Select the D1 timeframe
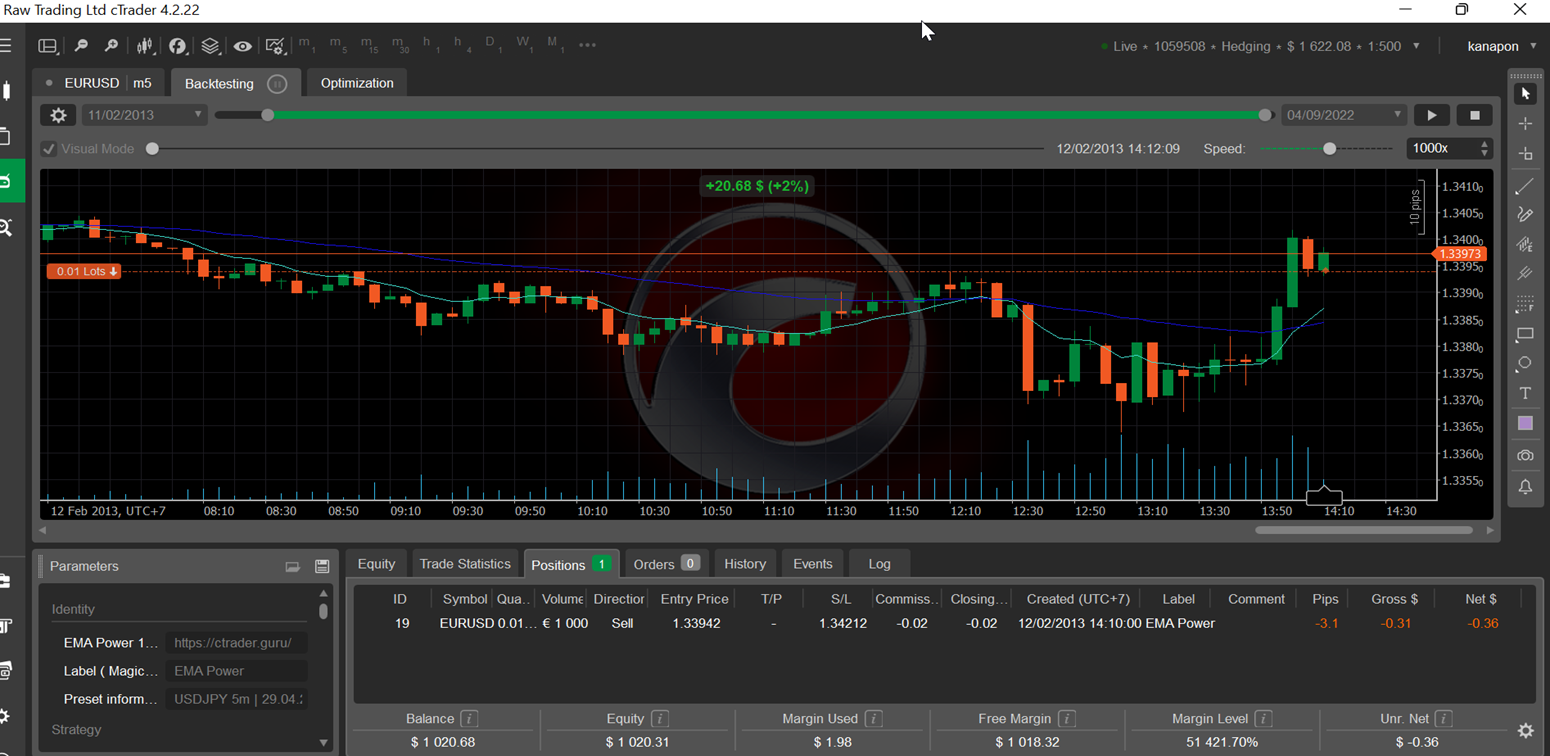1550x756 pixels. tap(492, 45)
